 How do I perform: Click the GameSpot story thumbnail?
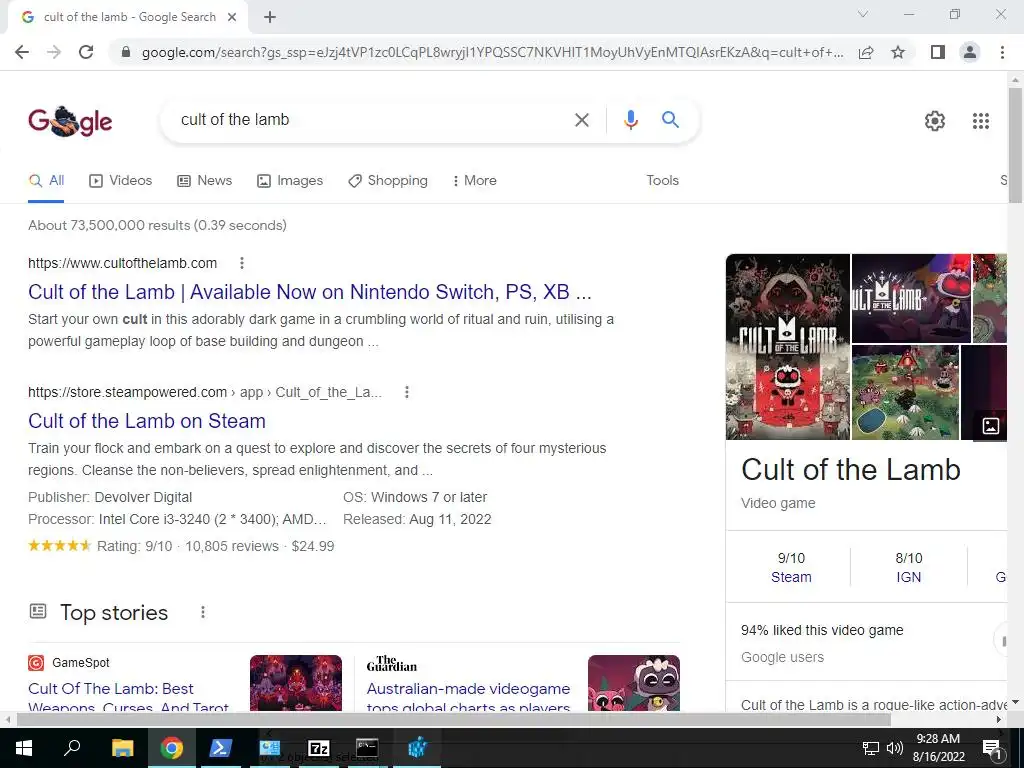pos(296,683)
